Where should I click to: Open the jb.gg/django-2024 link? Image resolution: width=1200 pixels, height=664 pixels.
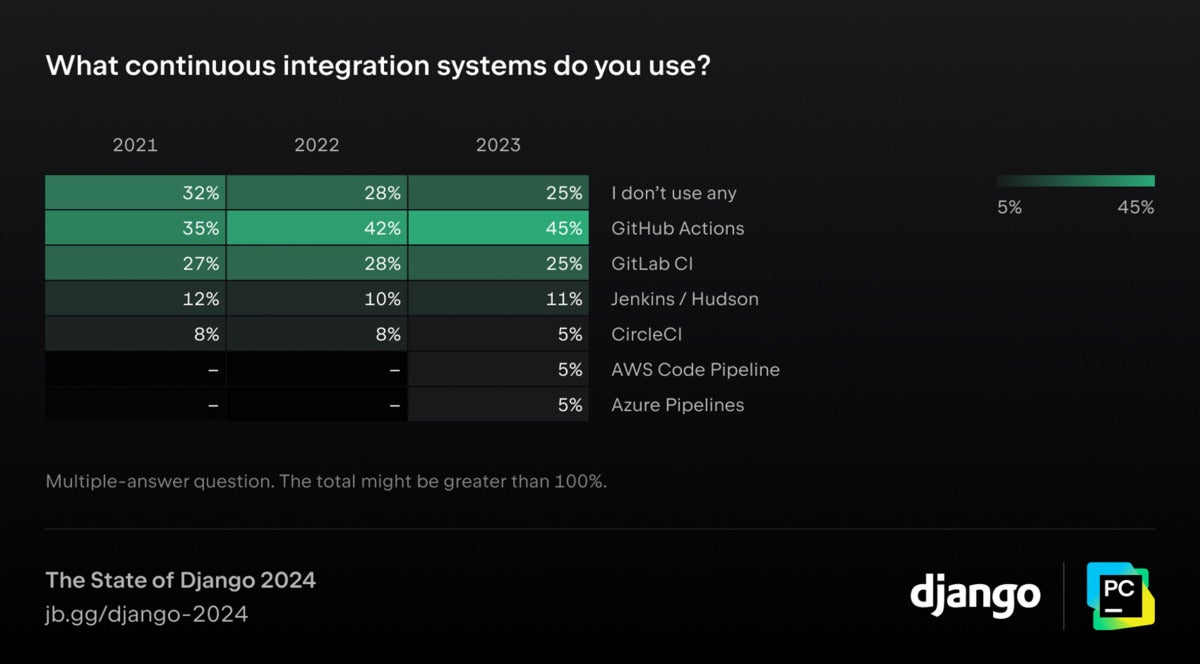click(147, 613)
